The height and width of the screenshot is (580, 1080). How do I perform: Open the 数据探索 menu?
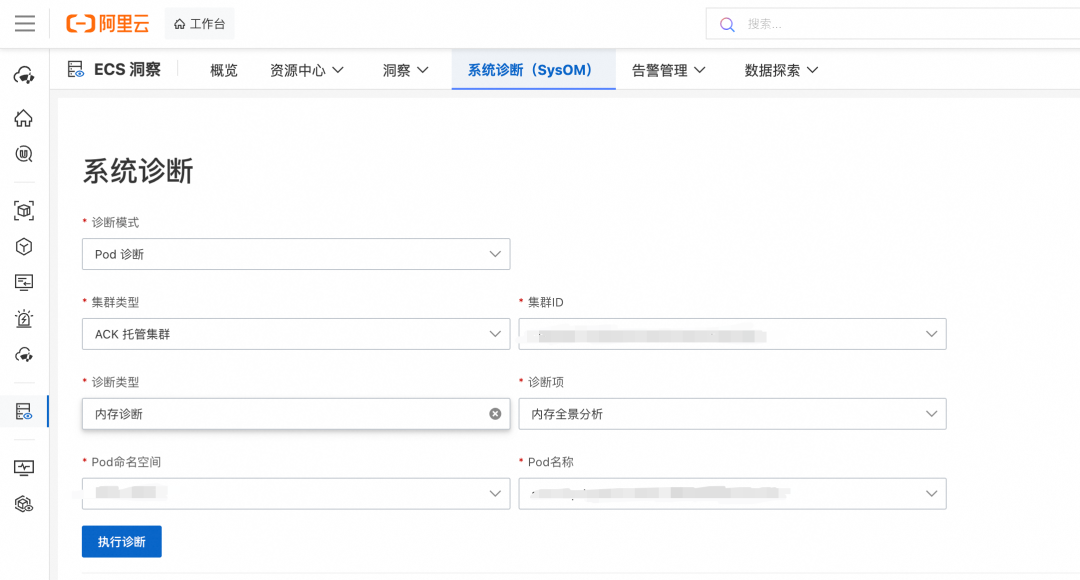pyautogui.click(x=781, y=70)
